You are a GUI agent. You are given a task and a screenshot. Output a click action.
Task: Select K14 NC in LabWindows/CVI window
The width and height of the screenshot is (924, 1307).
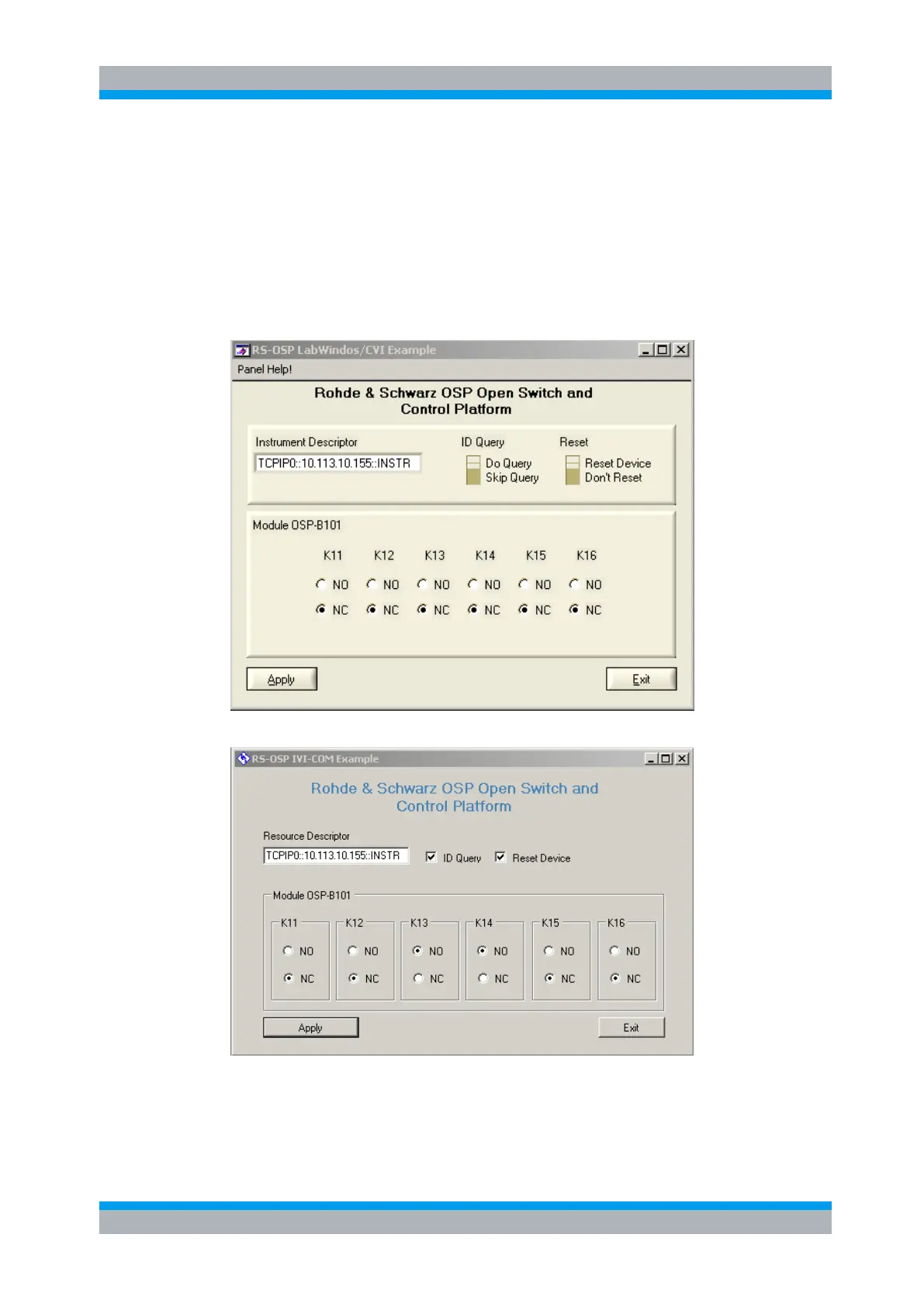472,609
